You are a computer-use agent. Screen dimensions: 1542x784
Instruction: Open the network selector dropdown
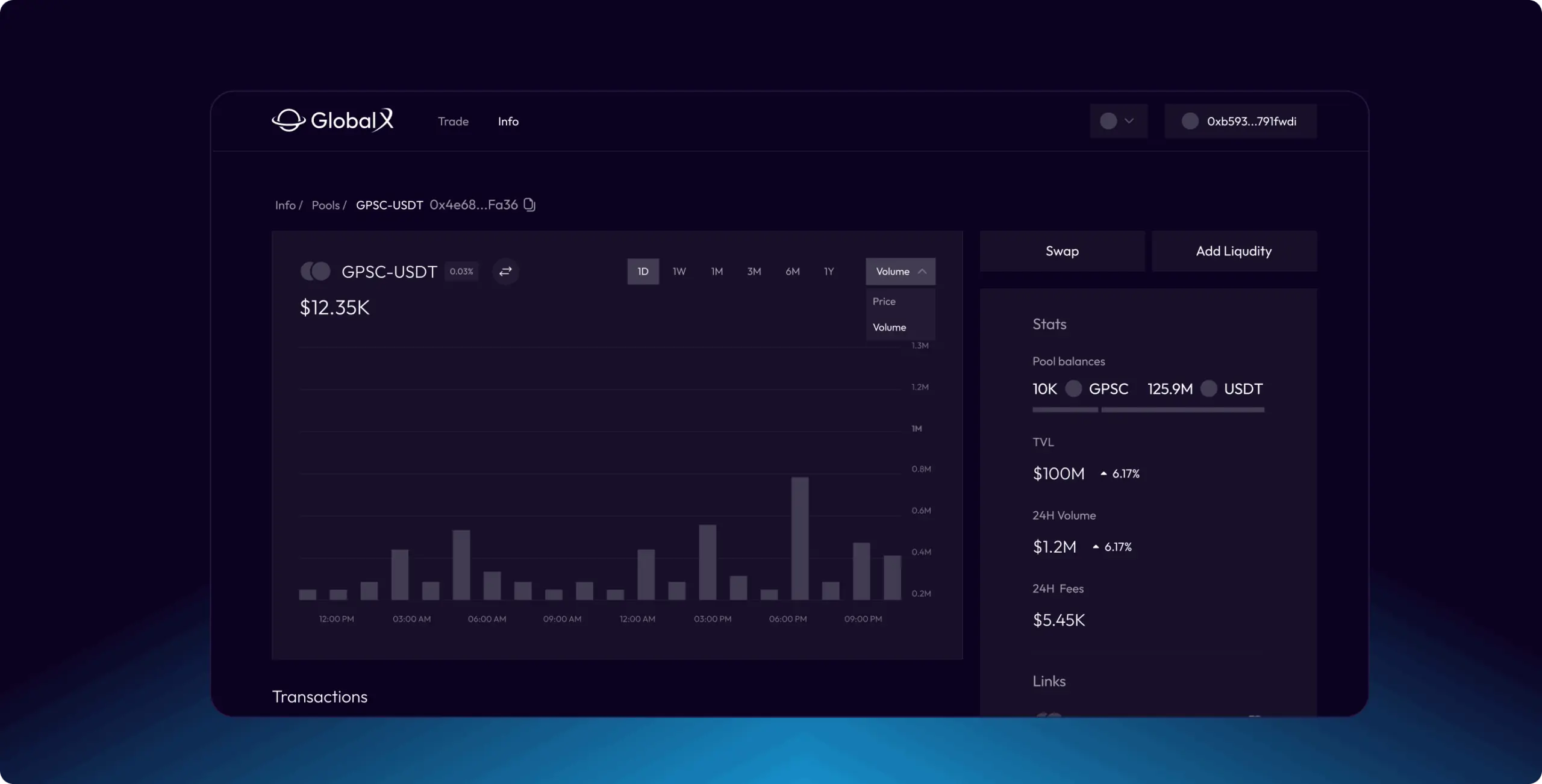(x=1119, y=121)
